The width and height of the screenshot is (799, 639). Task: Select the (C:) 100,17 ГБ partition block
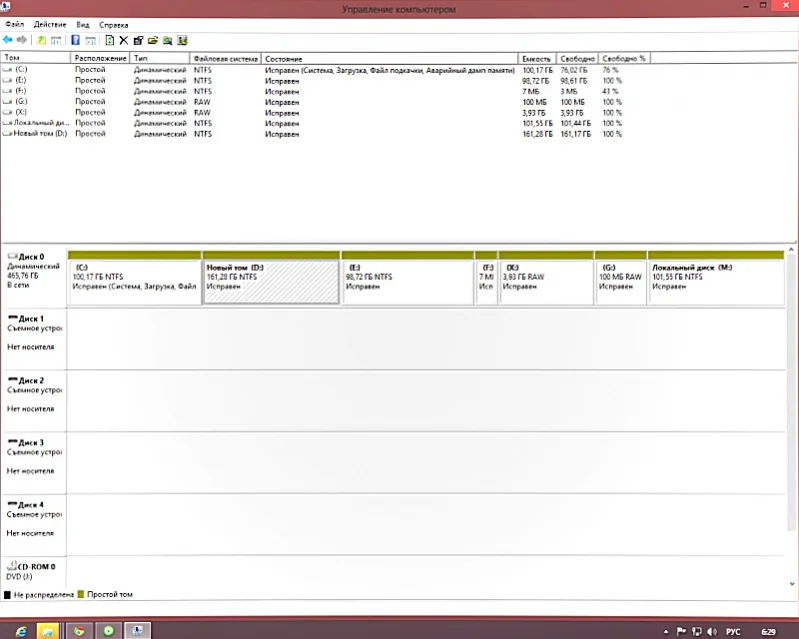tap(135, 278)
